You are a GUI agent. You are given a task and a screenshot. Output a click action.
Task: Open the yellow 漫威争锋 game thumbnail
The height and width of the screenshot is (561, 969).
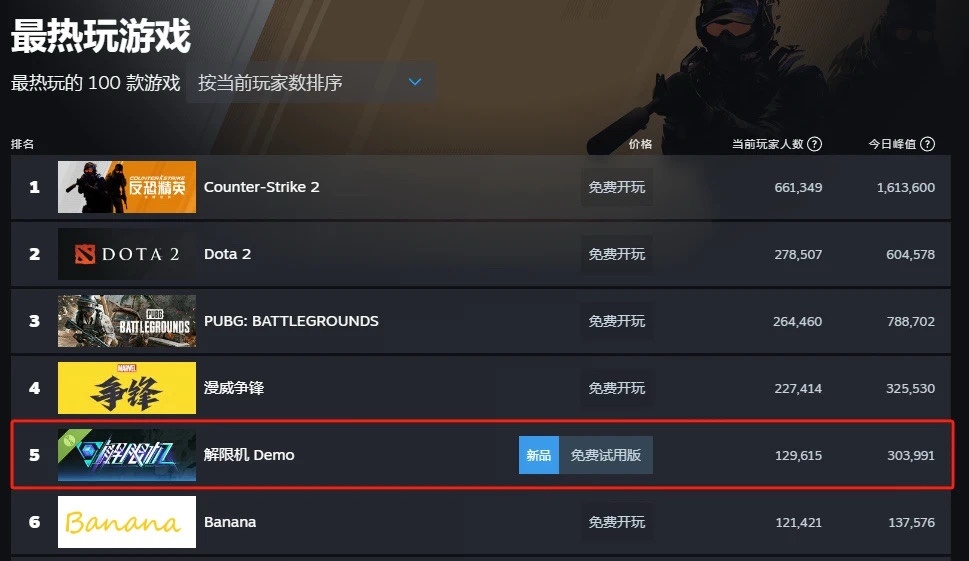click(x=127, y=388)
